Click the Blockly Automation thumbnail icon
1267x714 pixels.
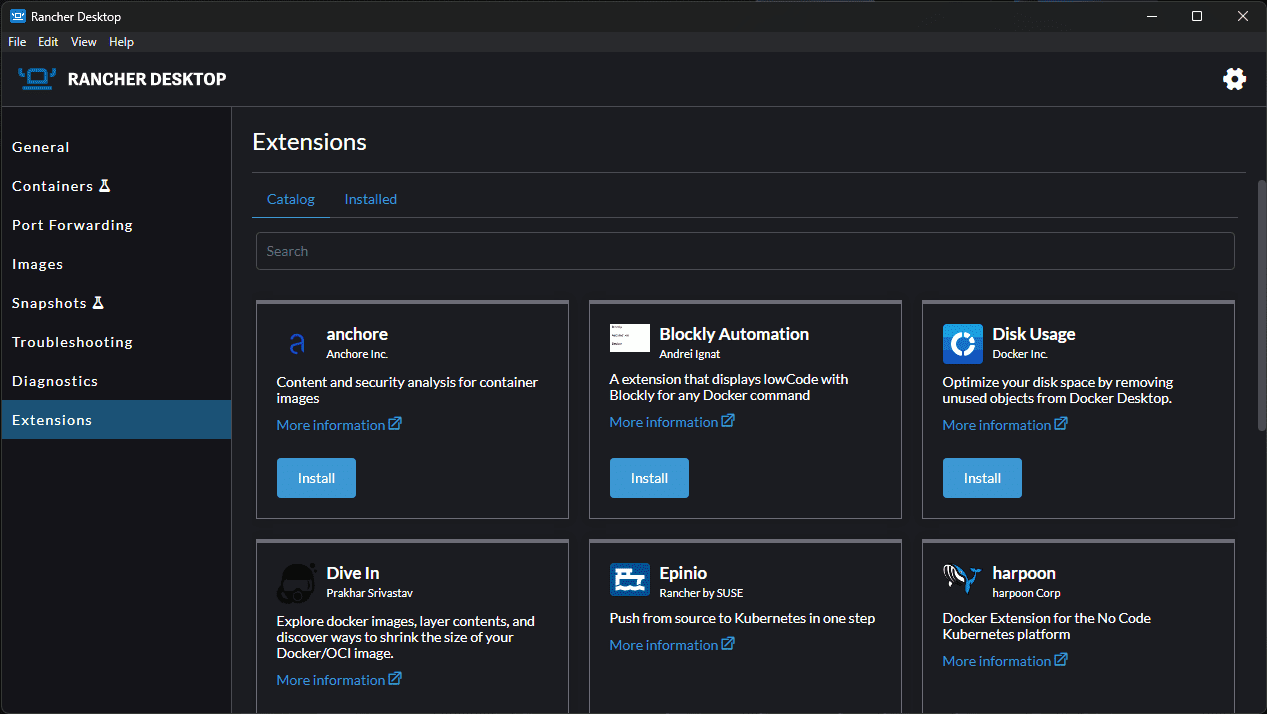[629, 338]
